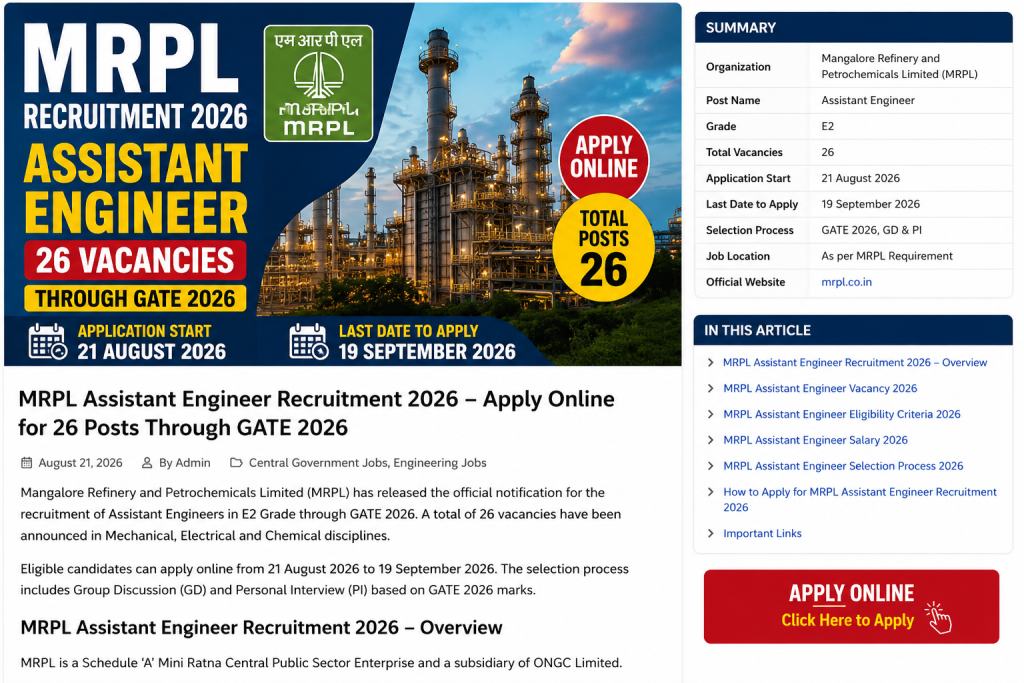The image size is (1024, 683).
Task: Click the SUMMARY panel header
Action: pyautogui.click(x=854, y=27)
